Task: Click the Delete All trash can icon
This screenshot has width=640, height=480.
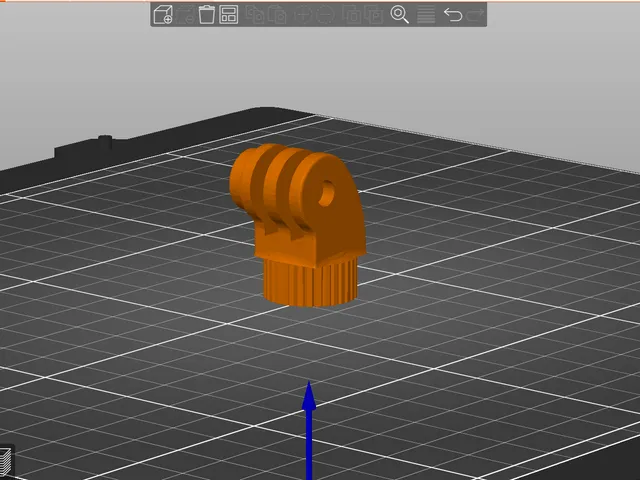Action: [x=207, y=15]
